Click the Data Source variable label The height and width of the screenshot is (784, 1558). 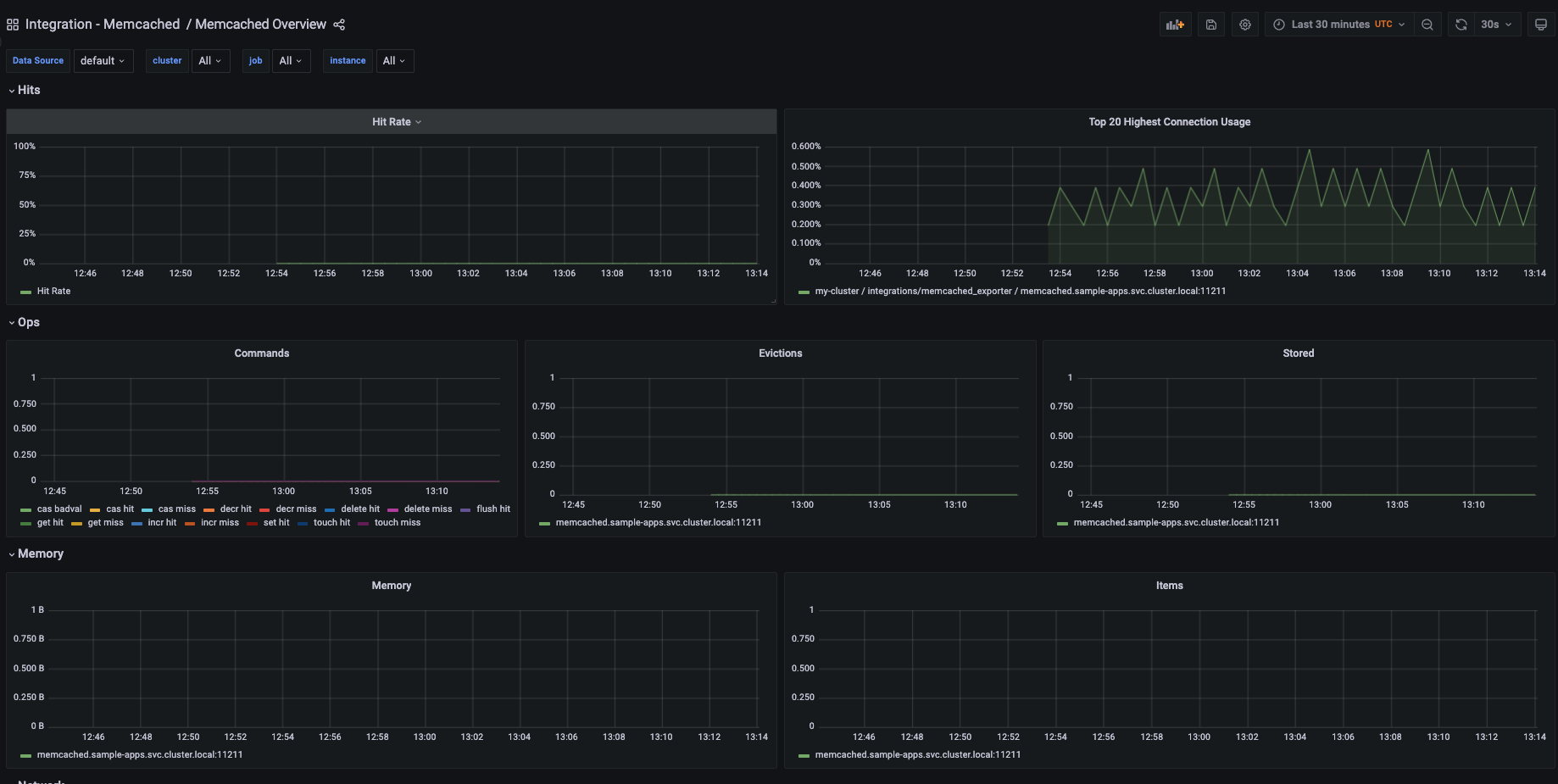(x=37, y=60)
